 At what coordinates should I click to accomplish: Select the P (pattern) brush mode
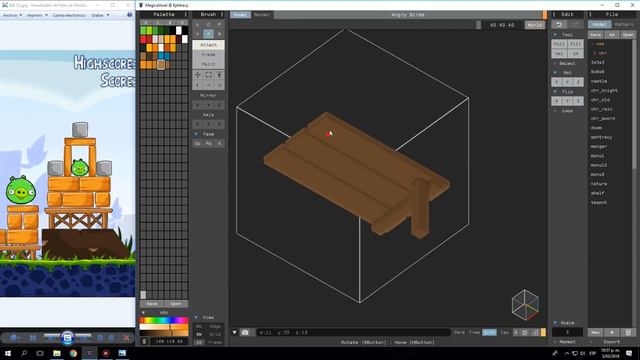[x=219, y=24]
